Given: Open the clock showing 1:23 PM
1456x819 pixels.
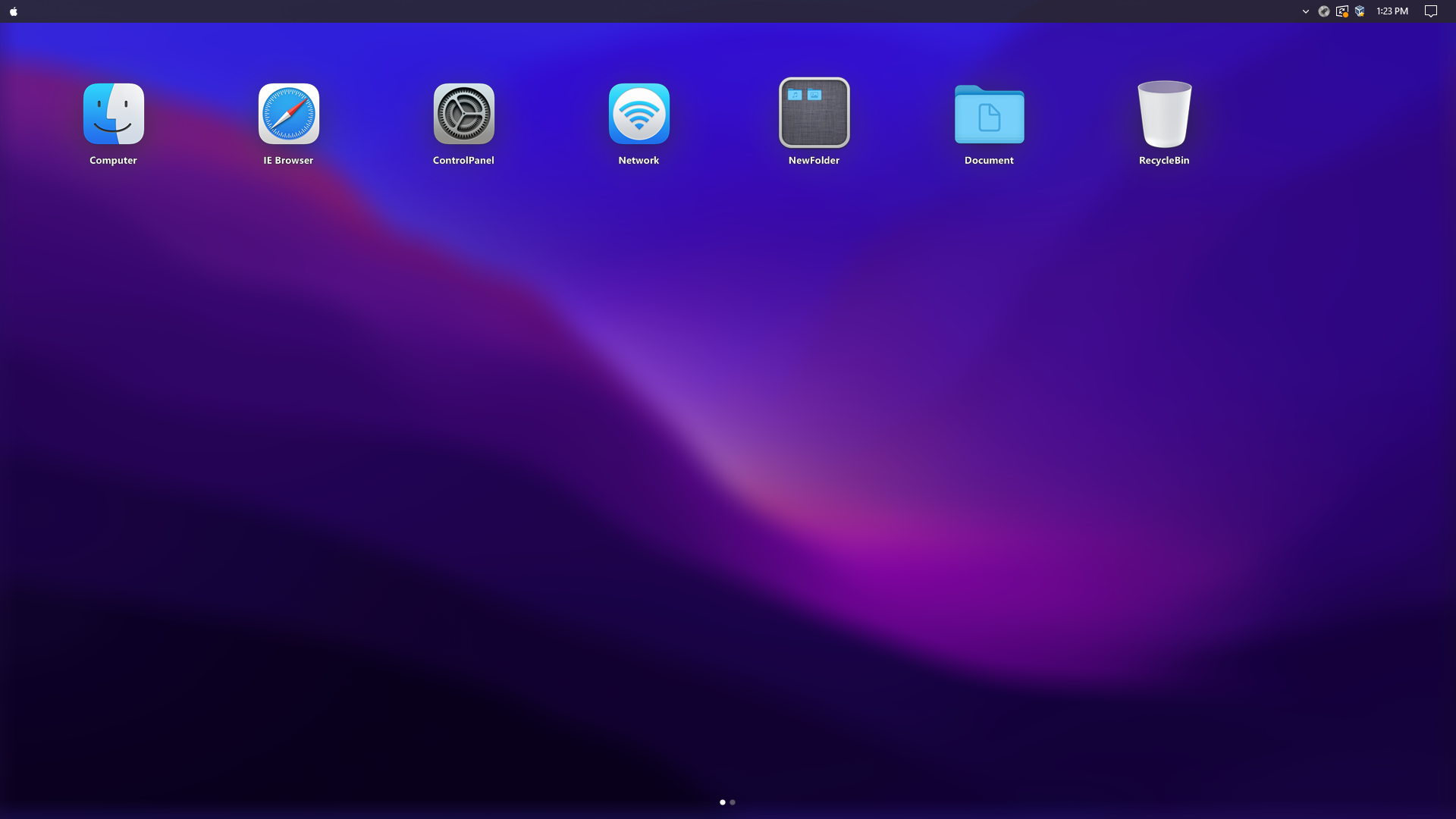Looking at the screenshot, I should tap(1392, 11).
